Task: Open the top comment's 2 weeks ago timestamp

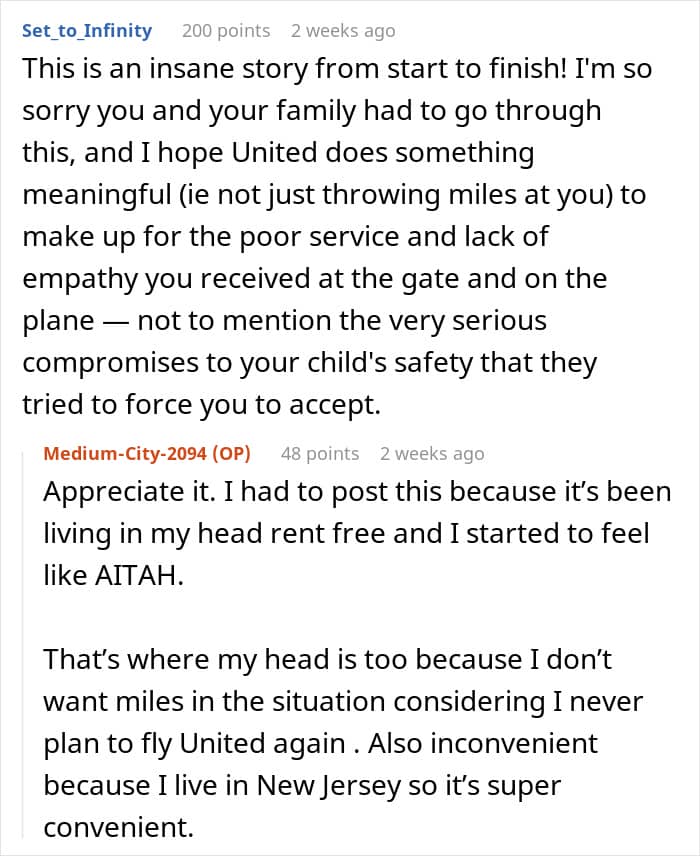Action: (343, 31)
